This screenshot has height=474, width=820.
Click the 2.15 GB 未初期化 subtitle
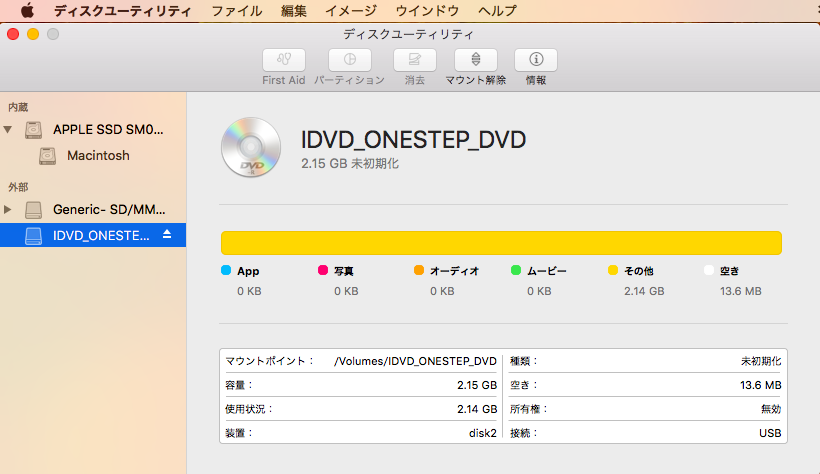[350, 164]
